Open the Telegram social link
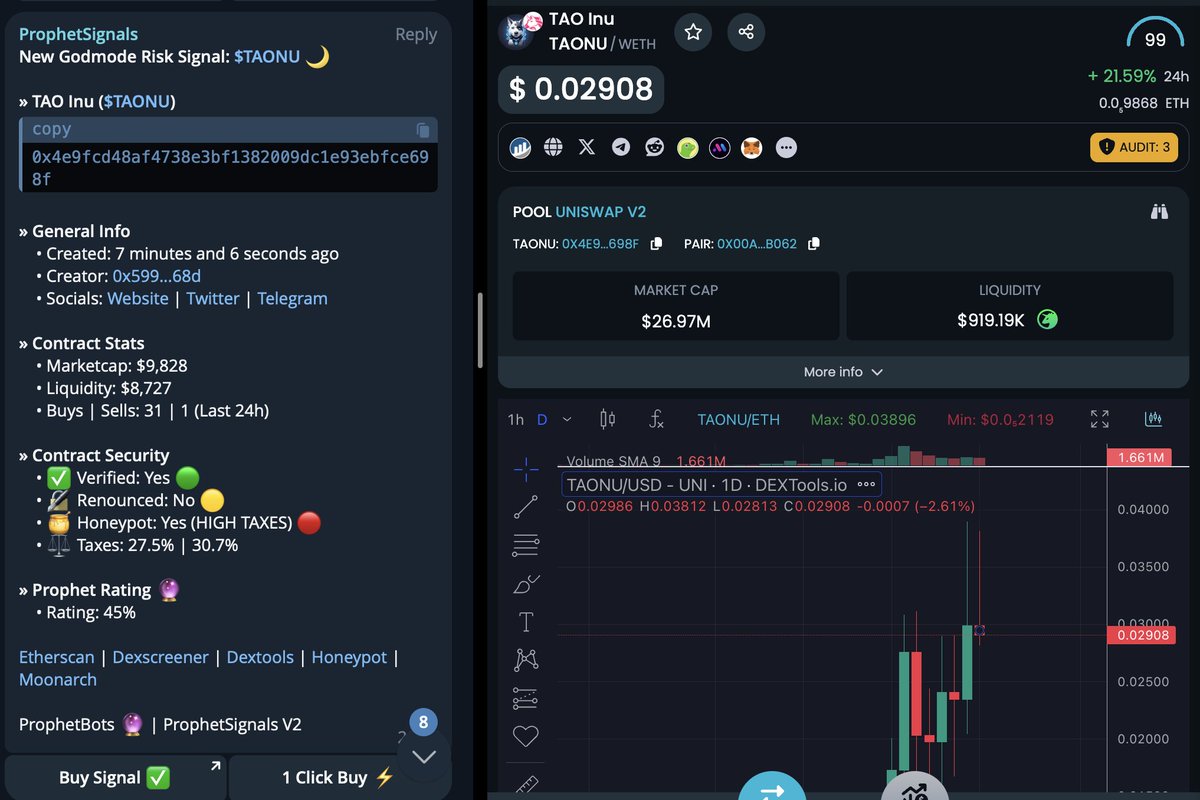 [292, 298]
